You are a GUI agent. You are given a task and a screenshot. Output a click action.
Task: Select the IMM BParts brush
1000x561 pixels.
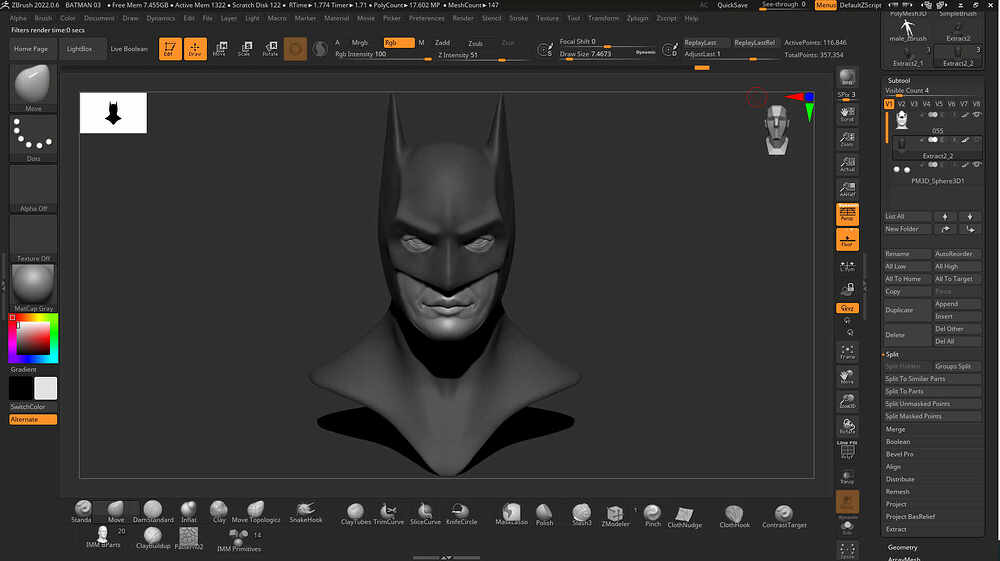point(103,537)
